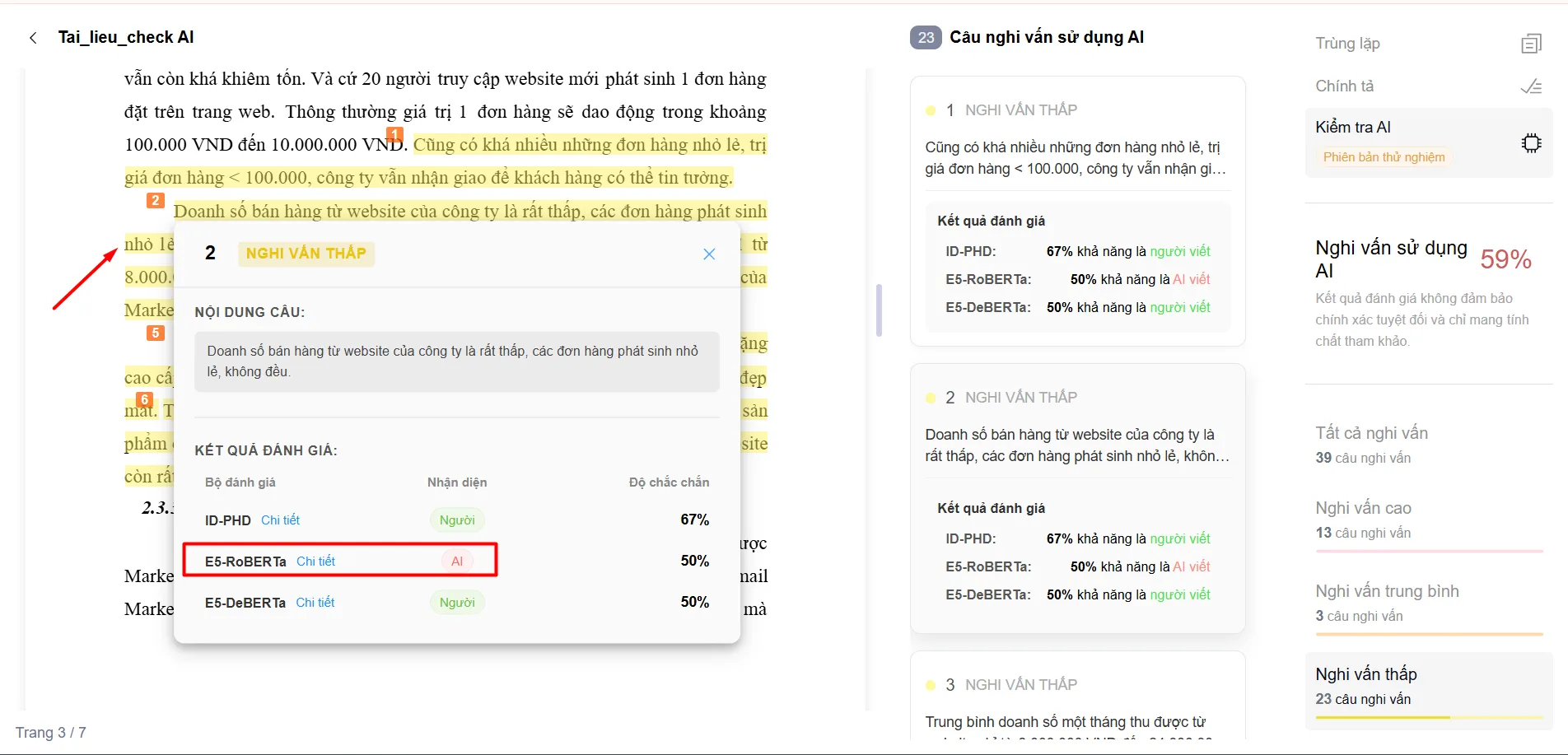Select orange sentence marker 5 in document
This screenshot has height=755, width=1568.
[156, 333]
